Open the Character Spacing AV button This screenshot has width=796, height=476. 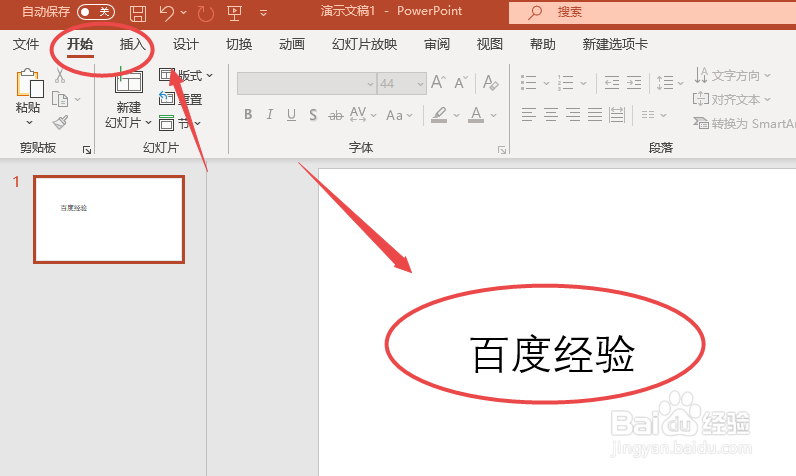coord(362,115)
